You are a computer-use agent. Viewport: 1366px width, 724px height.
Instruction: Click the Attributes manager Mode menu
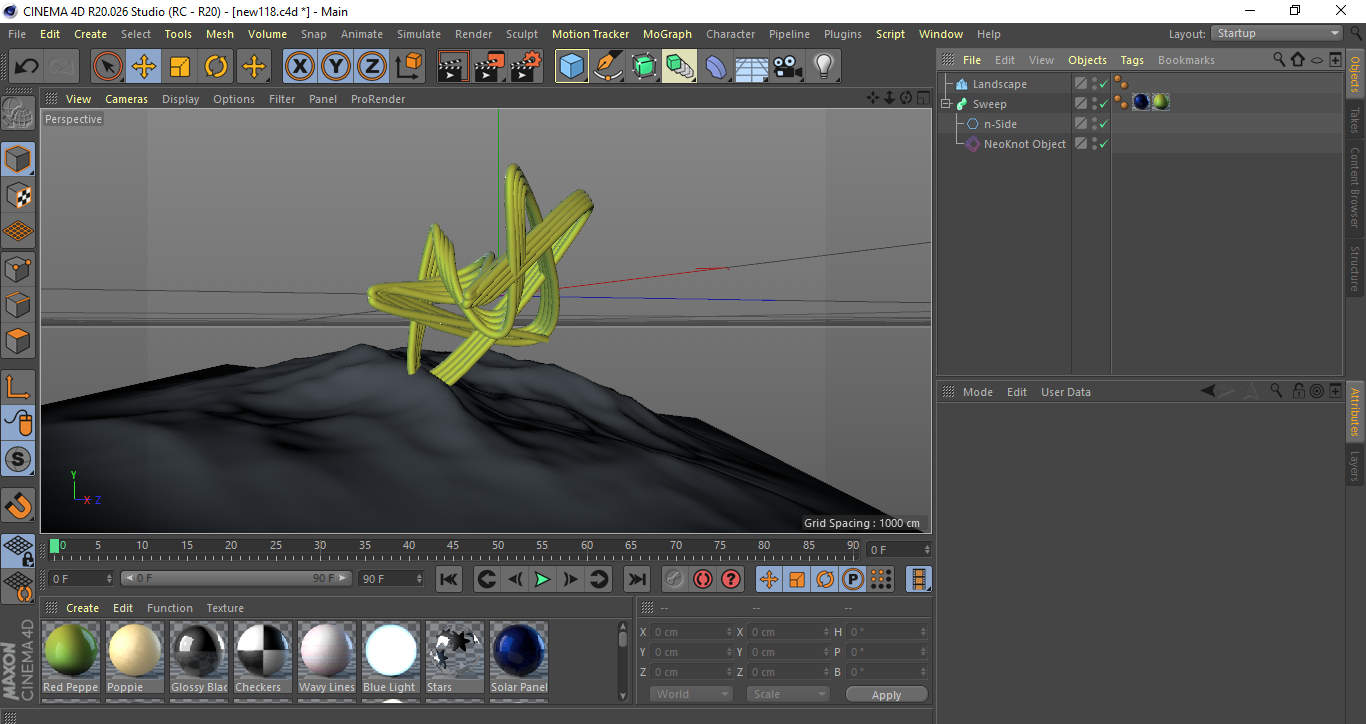pos(977,392)
